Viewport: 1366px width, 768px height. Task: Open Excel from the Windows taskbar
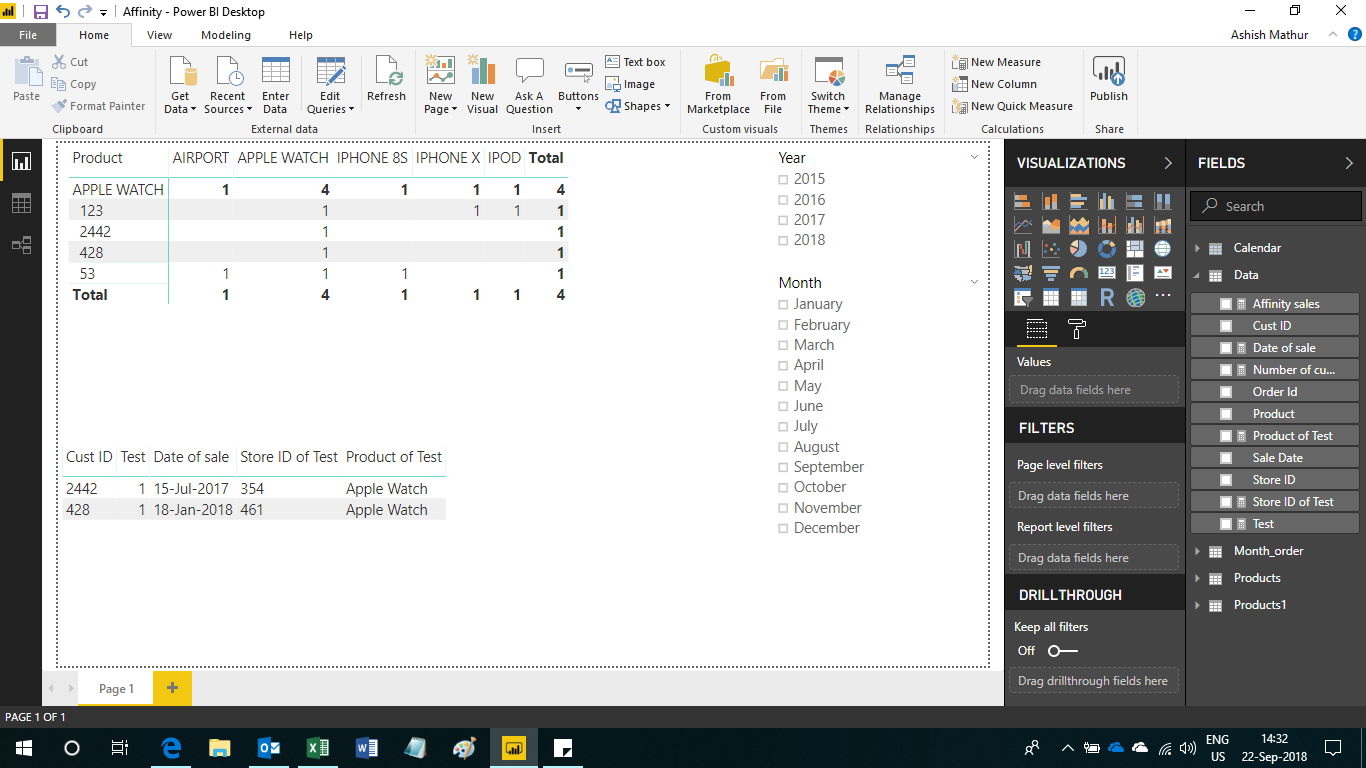tap(318, 747)
